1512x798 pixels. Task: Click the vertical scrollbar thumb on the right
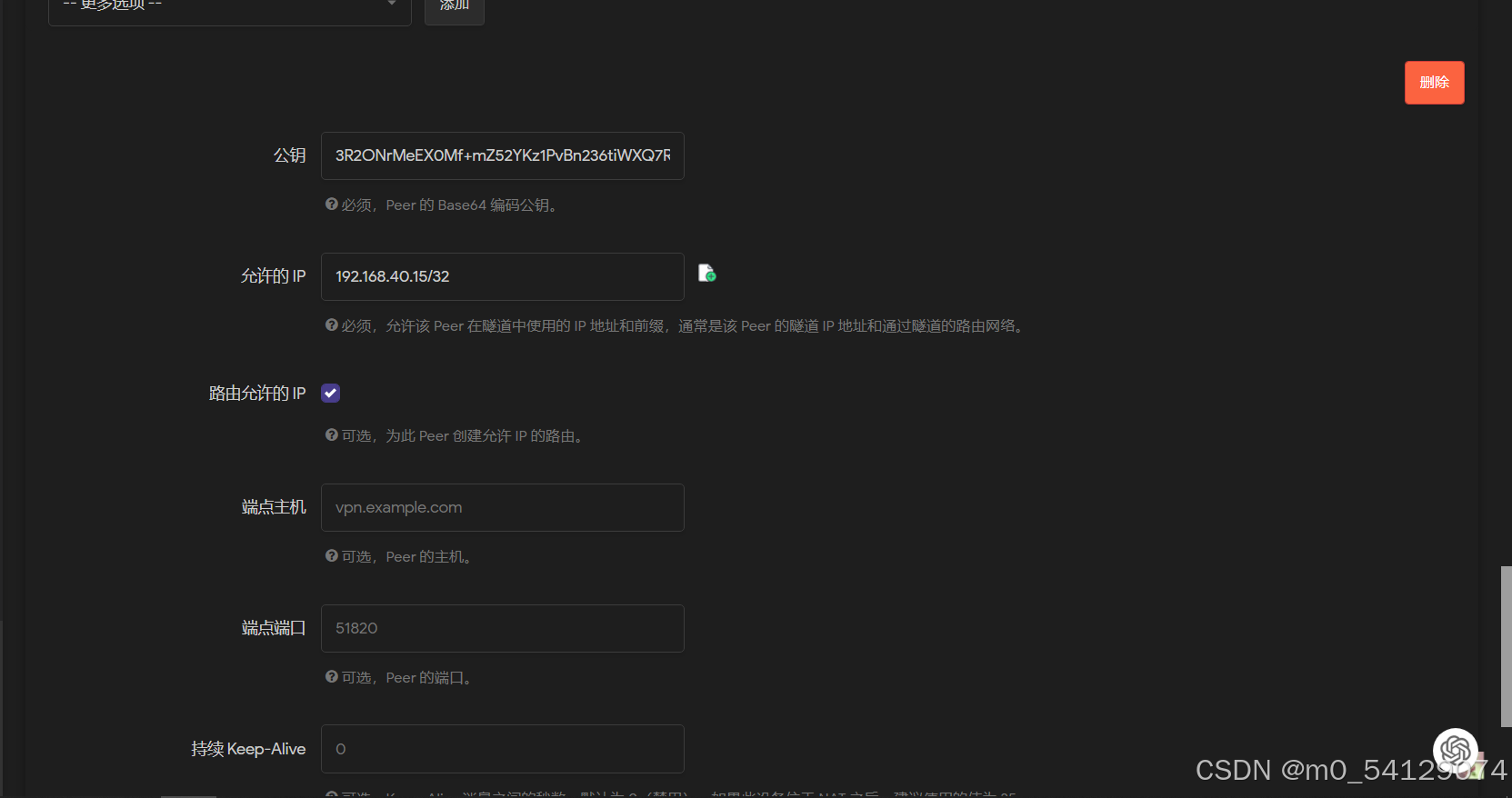[x=1507, y=646]
